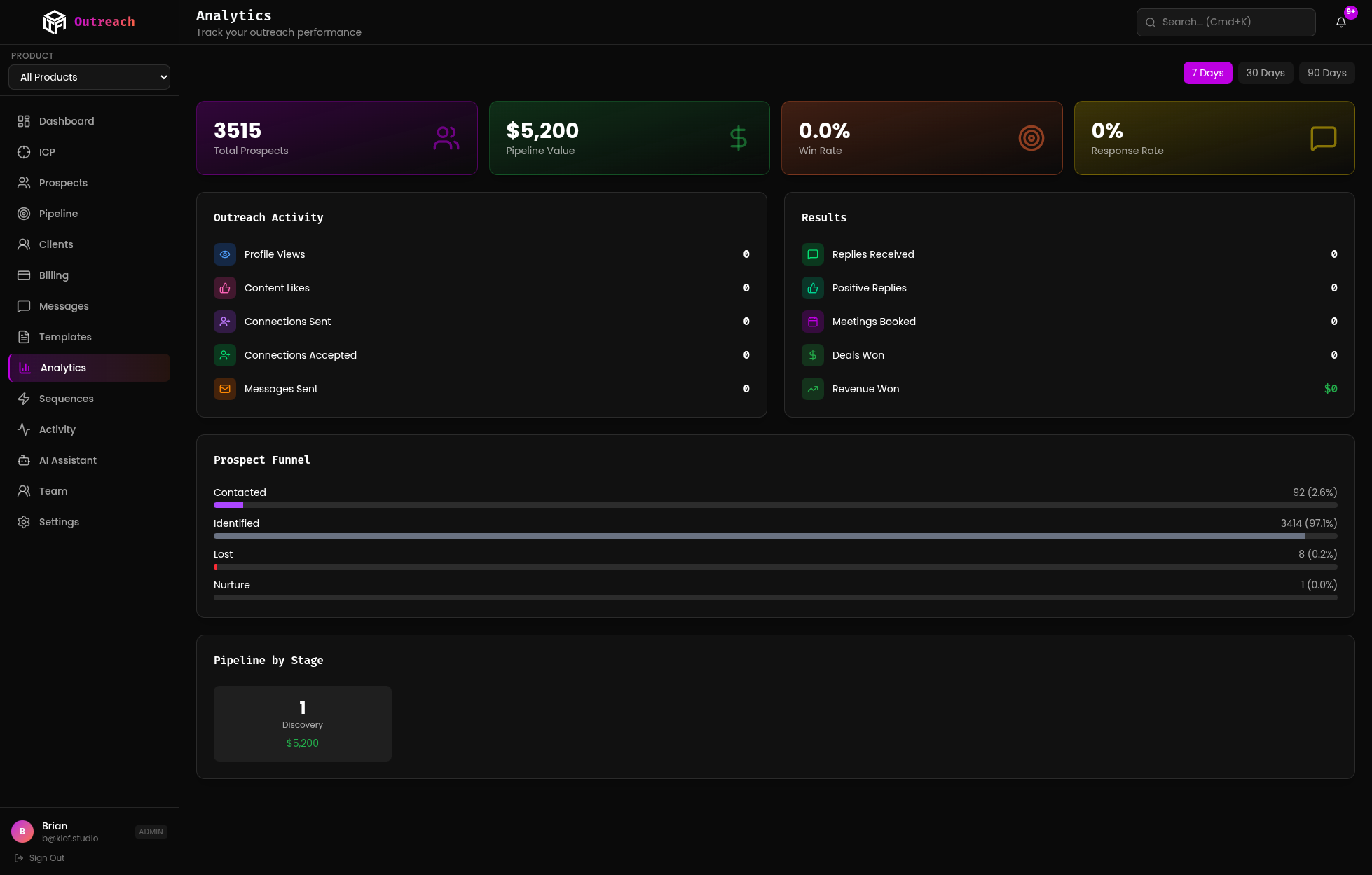The image size is (1372, 875).
Task: Click the Profile Views eye icon
Action: coord(225,254)
